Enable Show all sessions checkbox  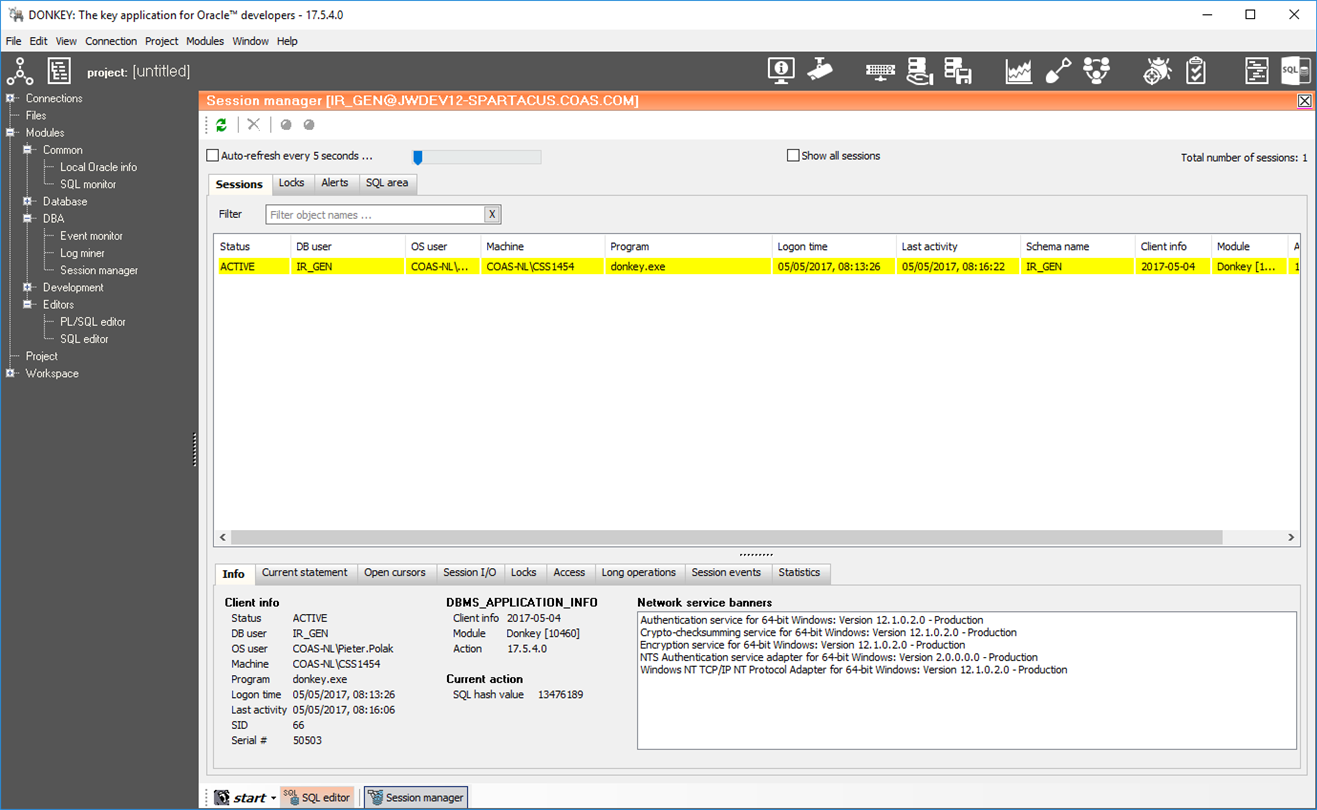(x=793, y=156)
